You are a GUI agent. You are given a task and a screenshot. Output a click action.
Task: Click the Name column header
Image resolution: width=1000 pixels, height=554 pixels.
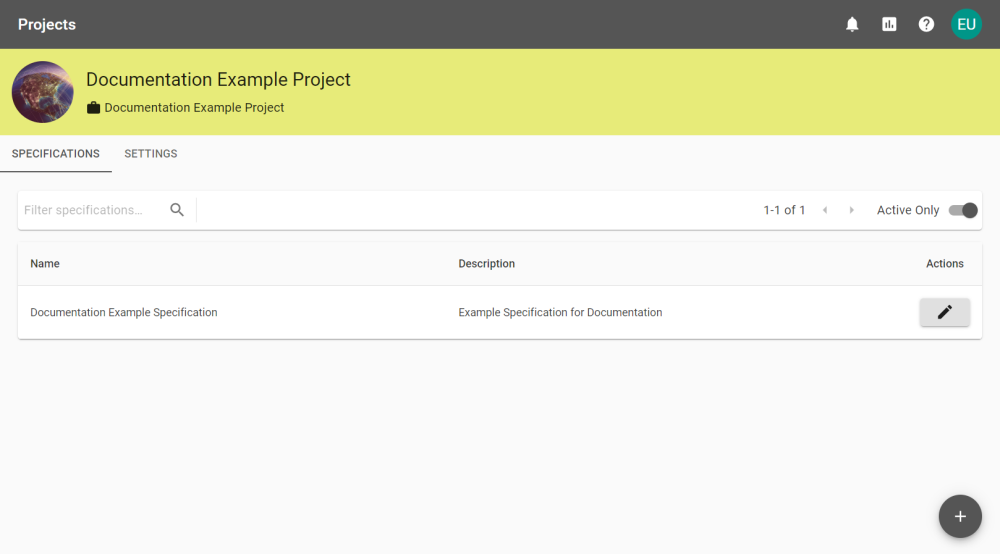(45, 263)
